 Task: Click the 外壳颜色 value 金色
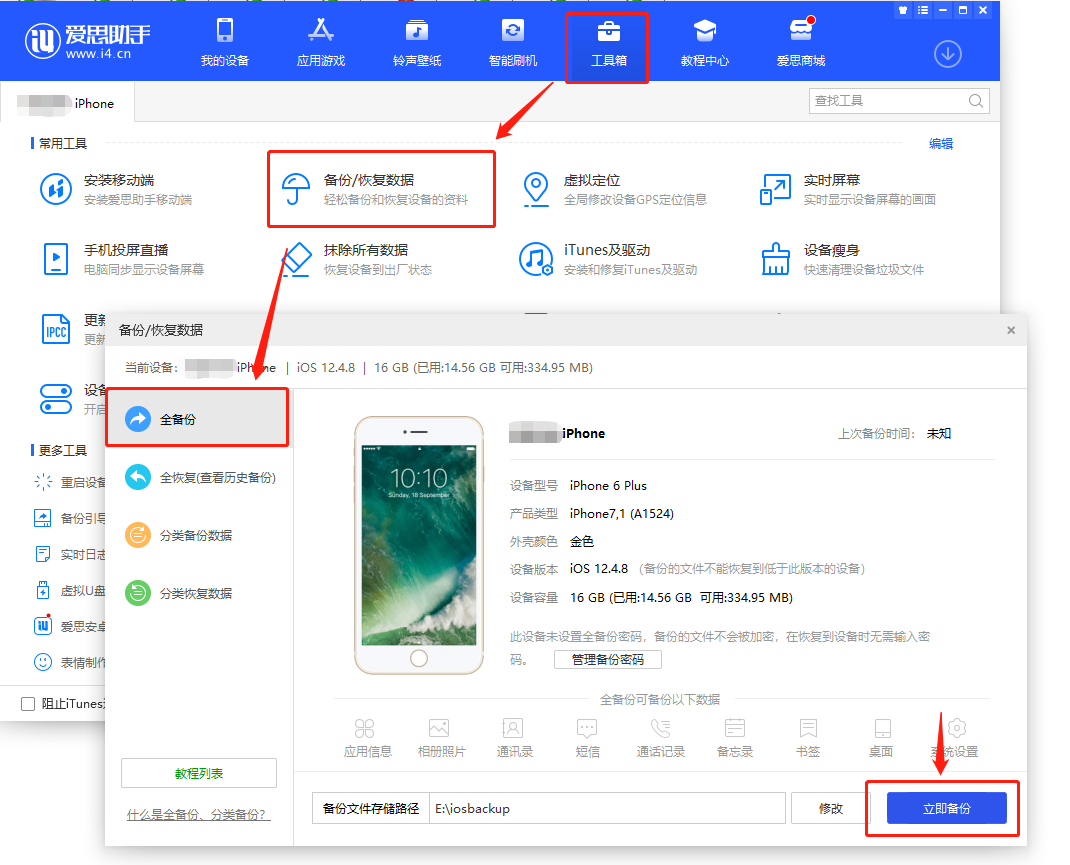pyautogui.click(x=581, y=542)
